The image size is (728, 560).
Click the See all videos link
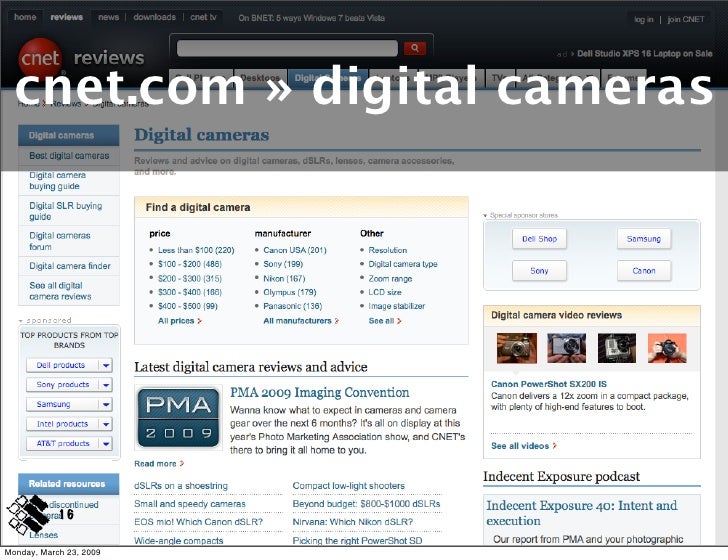[523, 446]
